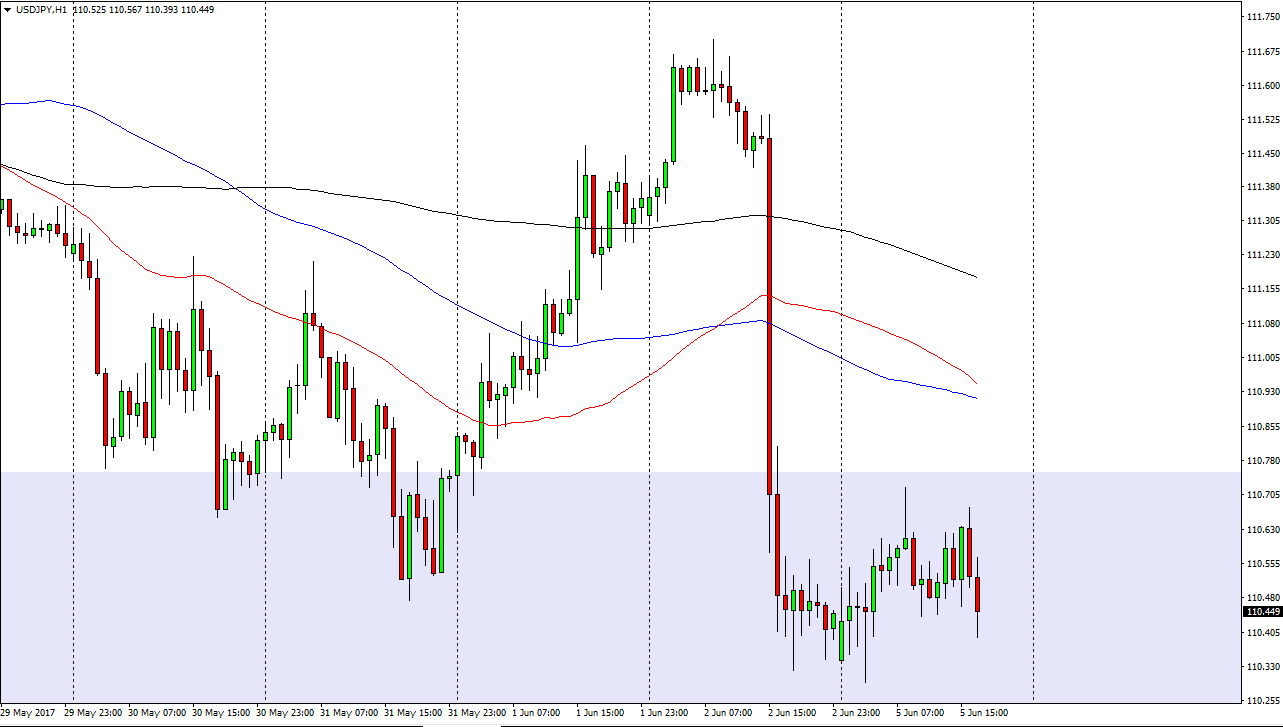Select the 1 Jun 07:00 time label
Image resolution: width=1283 pixels, height=727 pixels.
[x=537, y=713]
